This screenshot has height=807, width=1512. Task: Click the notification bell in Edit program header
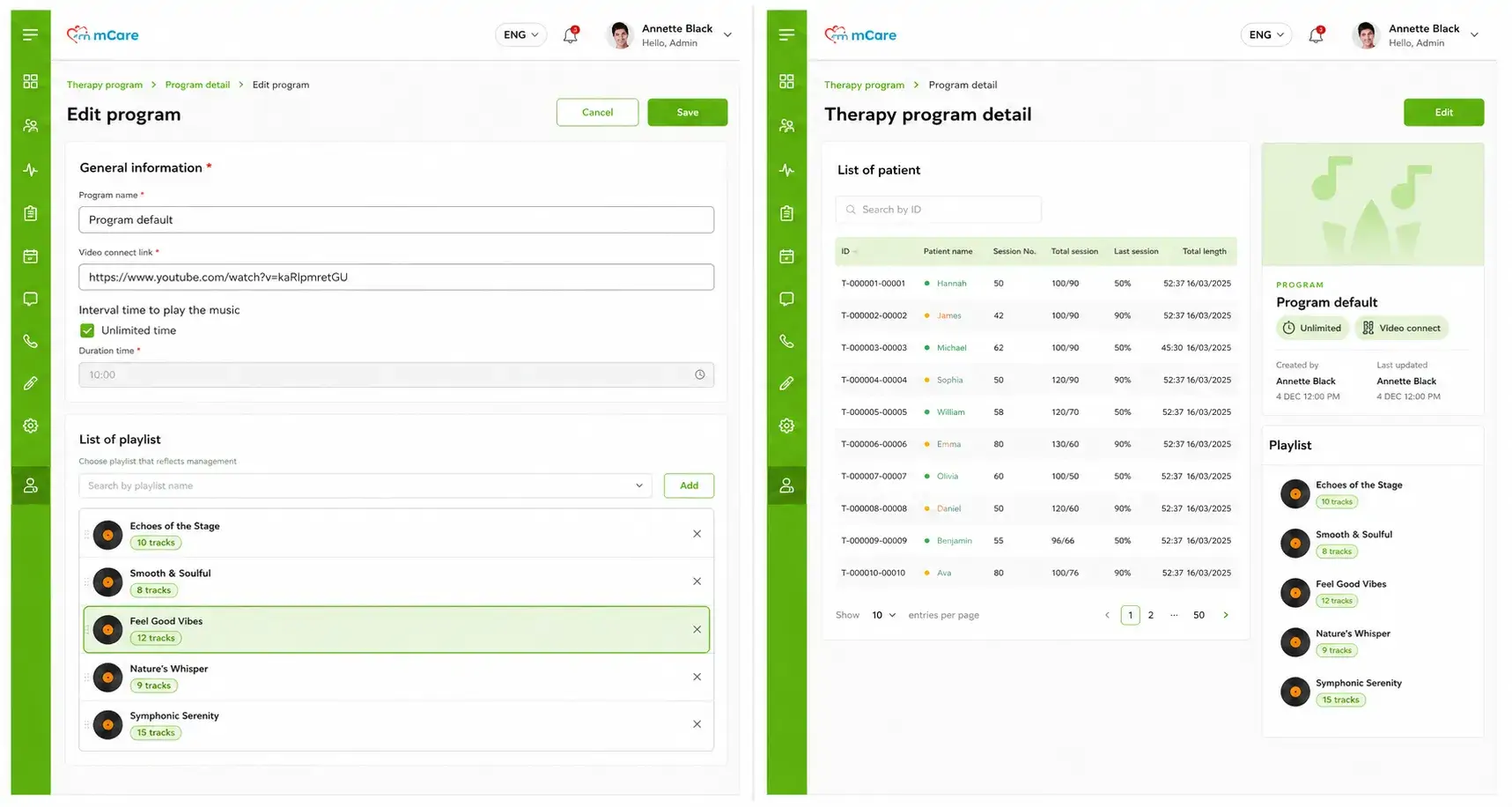pyautogui.click(x=571, y=35)
